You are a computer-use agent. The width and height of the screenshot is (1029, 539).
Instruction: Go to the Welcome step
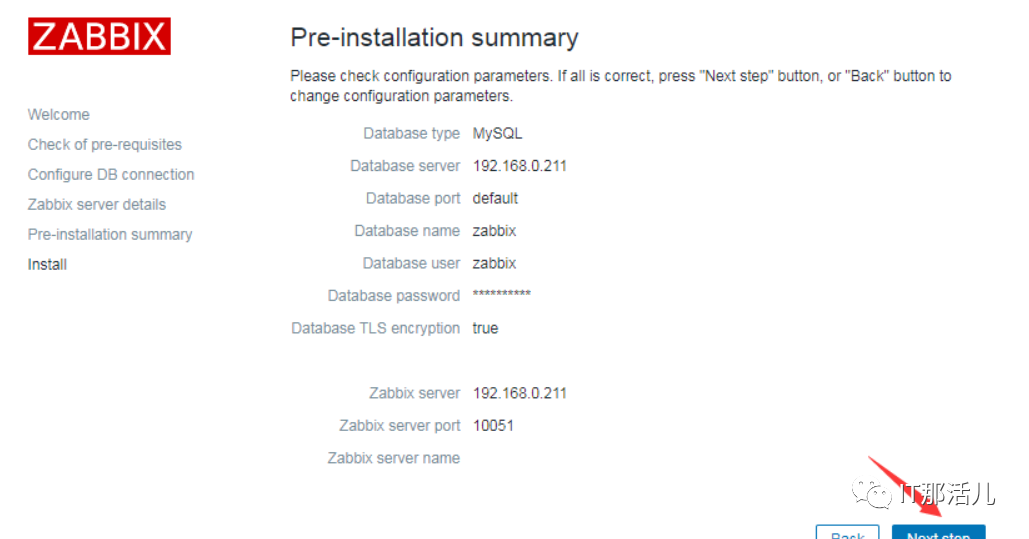coord(59,114)
